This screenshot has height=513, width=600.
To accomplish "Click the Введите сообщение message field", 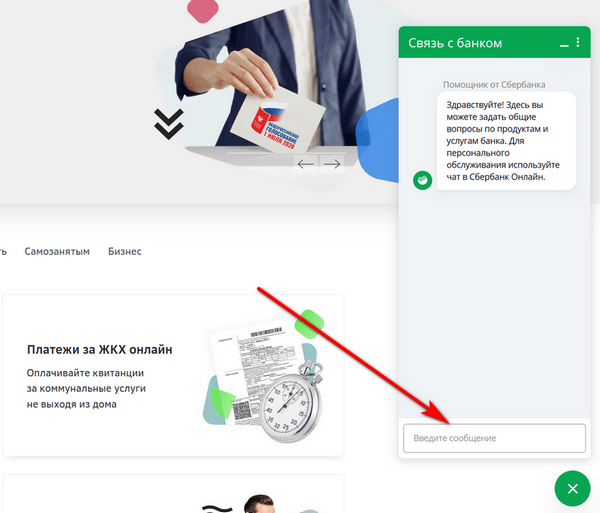I will click(494, 438).
